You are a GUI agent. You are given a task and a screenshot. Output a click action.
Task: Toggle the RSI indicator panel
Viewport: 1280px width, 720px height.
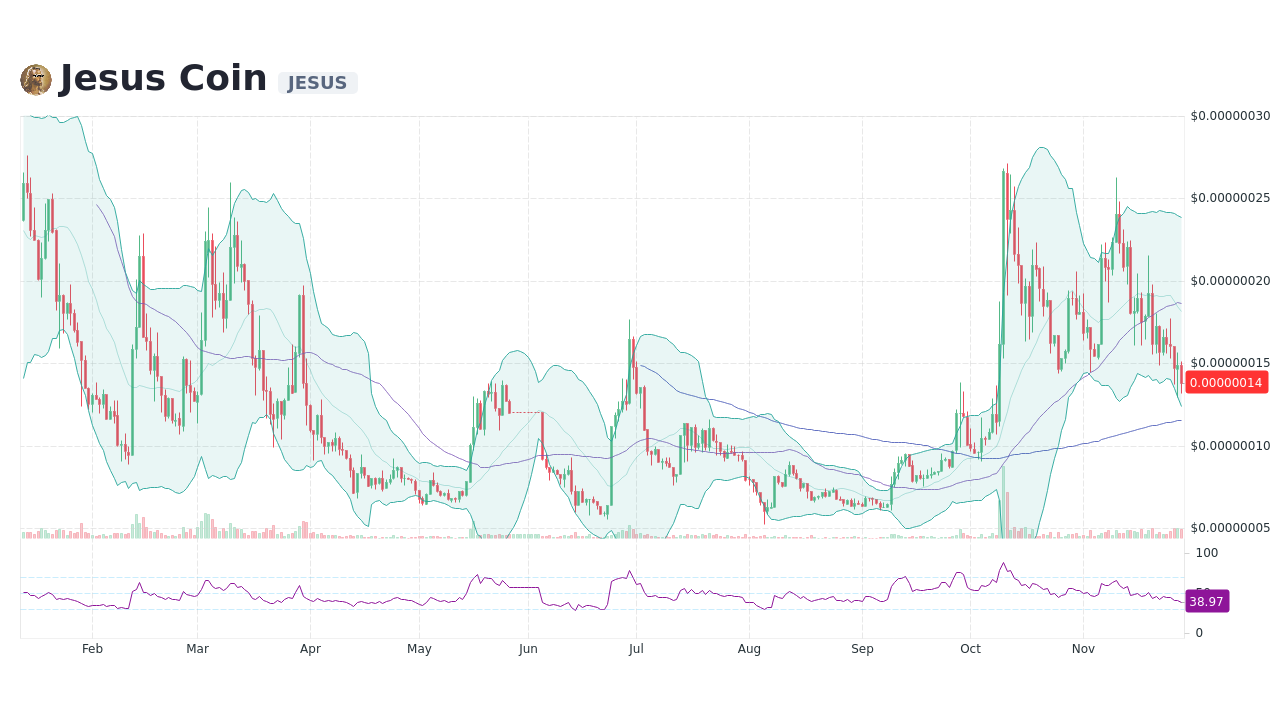600,590
